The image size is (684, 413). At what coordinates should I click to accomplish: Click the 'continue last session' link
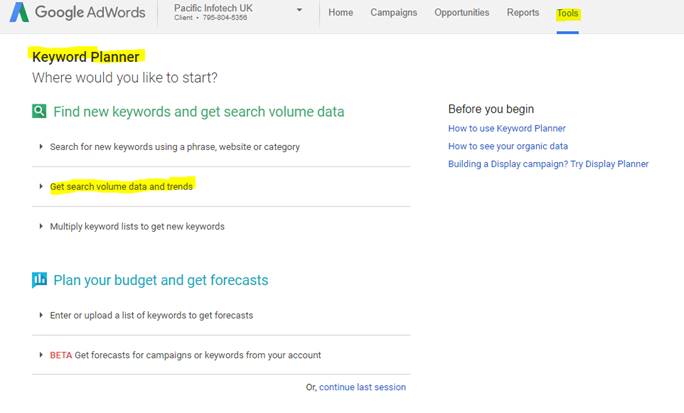(x=363, y=387)
